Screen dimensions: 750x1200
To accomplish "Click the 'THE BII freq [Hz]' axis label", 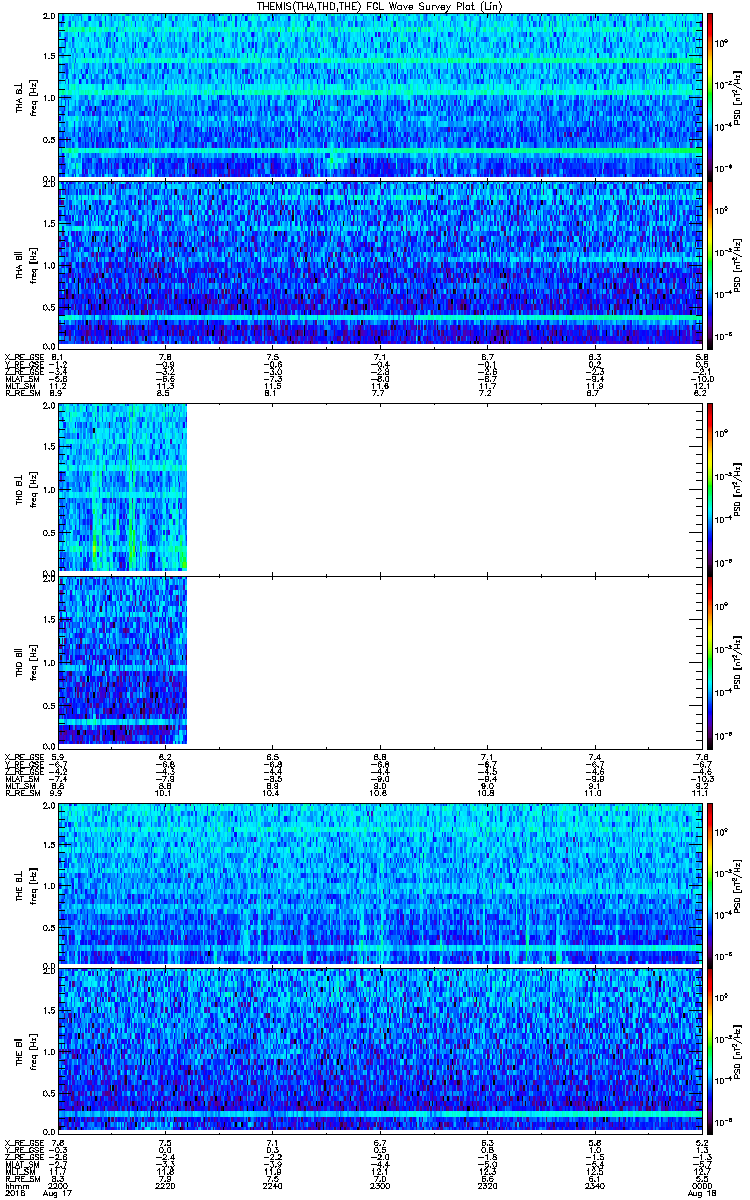I will [x=26, y=1050].
